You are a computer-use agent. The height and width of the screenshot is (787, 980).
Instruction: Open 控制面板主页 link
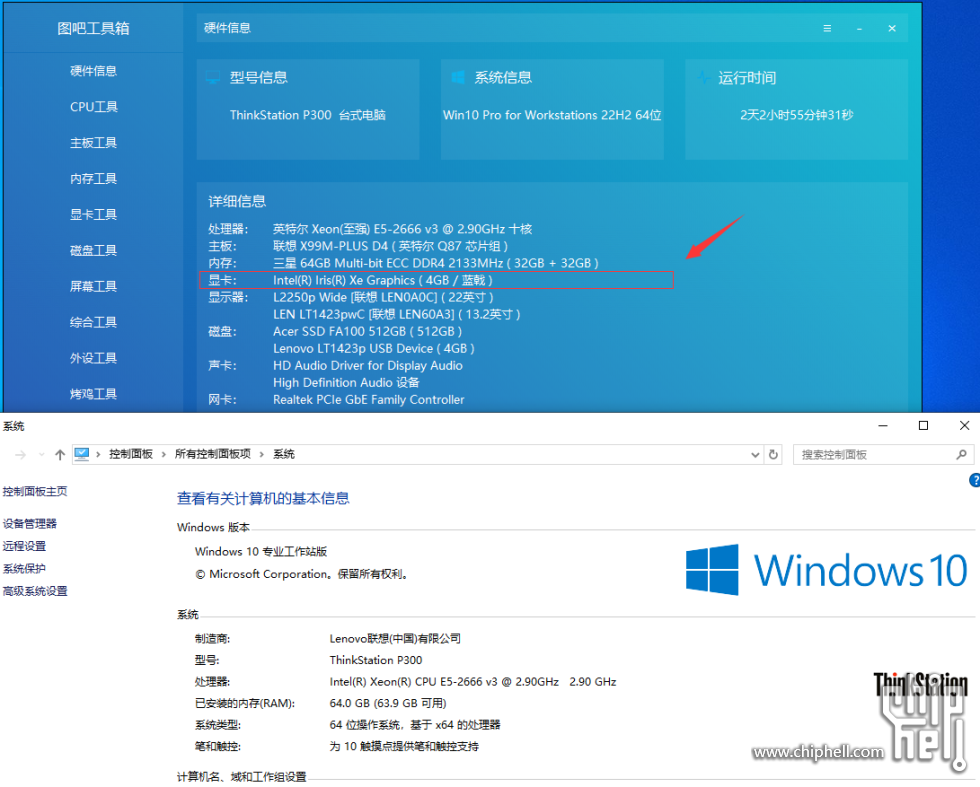35,491
